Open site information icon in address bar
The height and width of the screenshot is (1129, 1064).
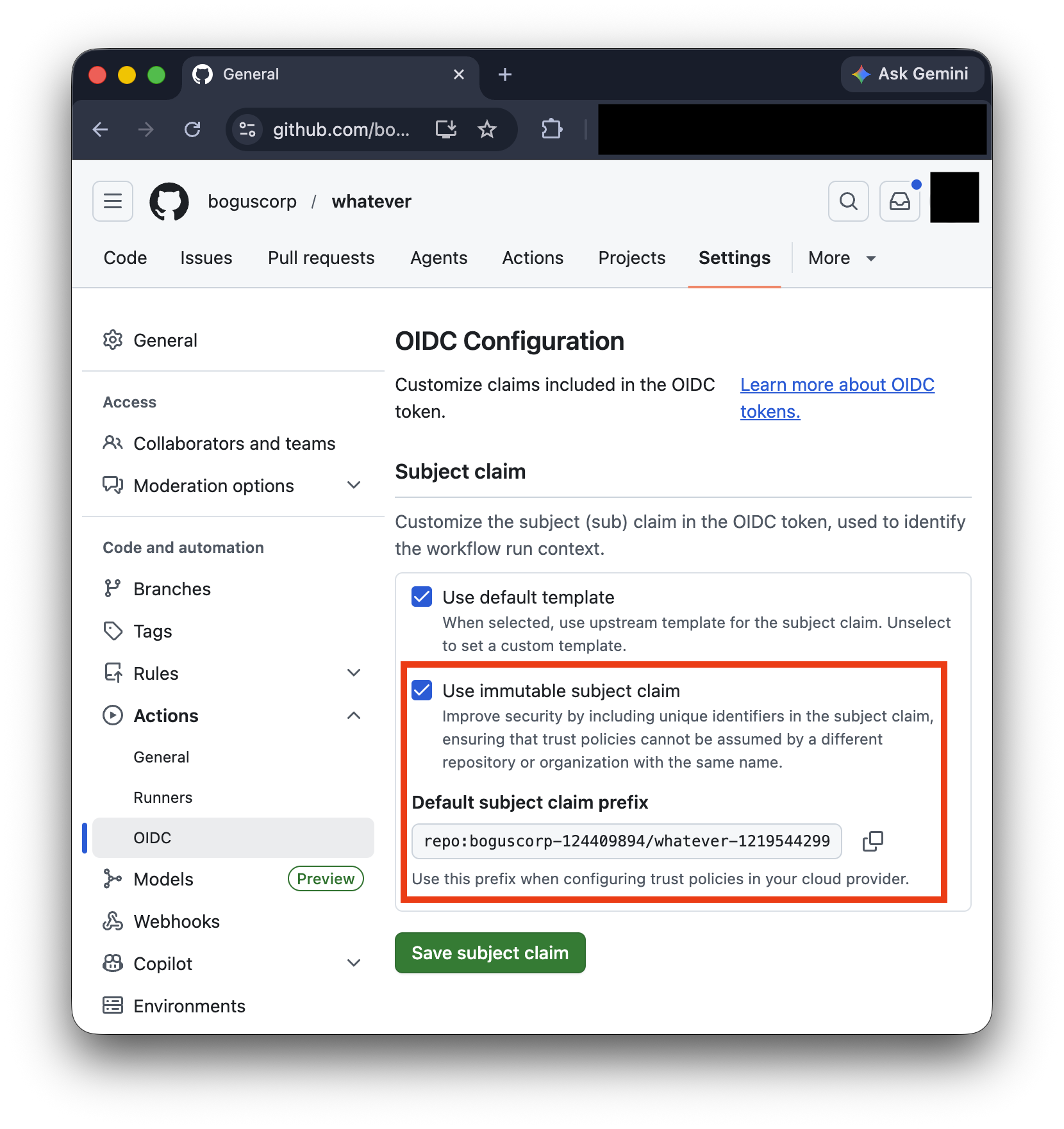[x=247, y=129]
